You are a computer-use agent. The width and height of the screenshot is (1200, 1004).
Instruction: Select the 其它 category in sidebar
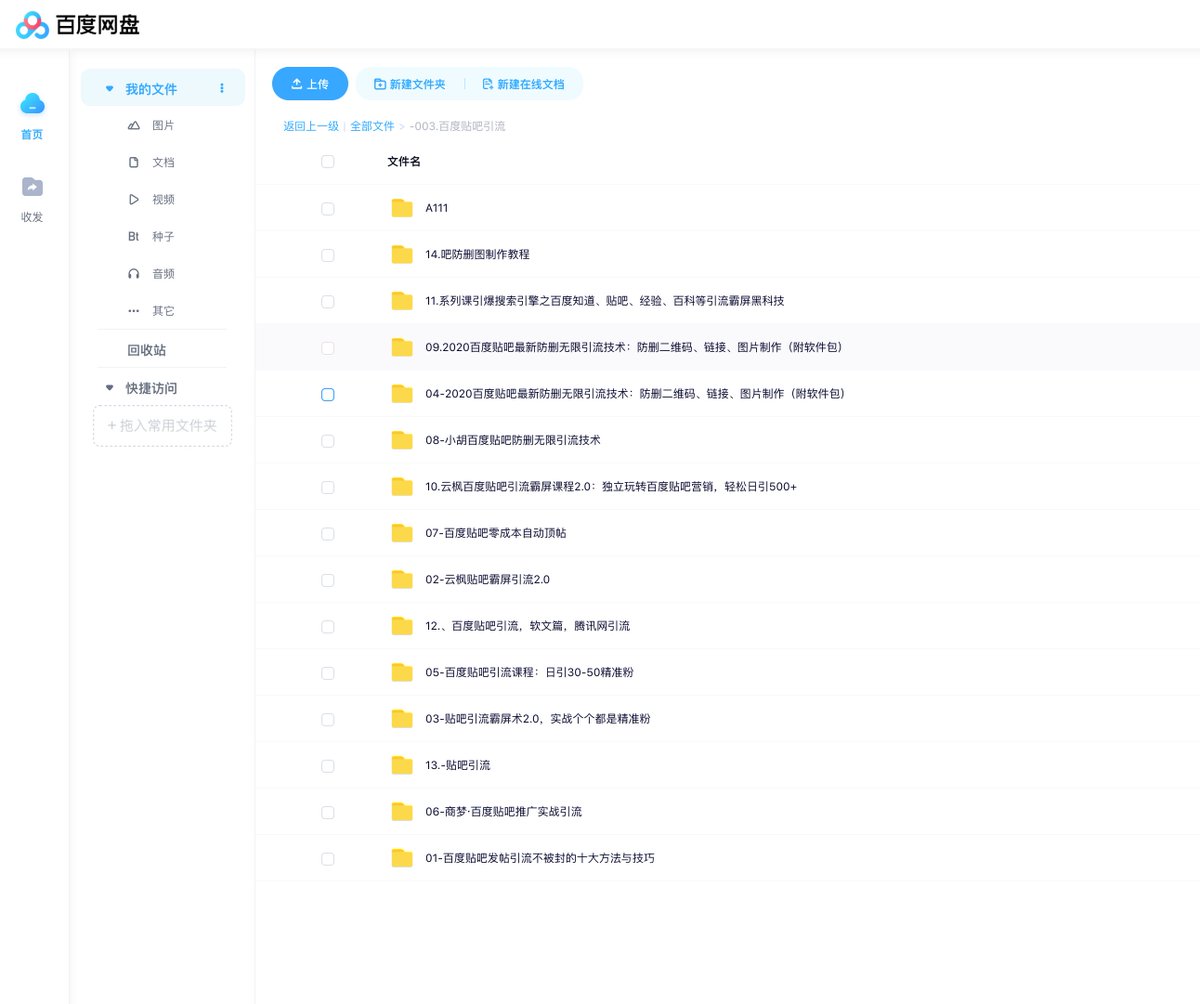163,310
